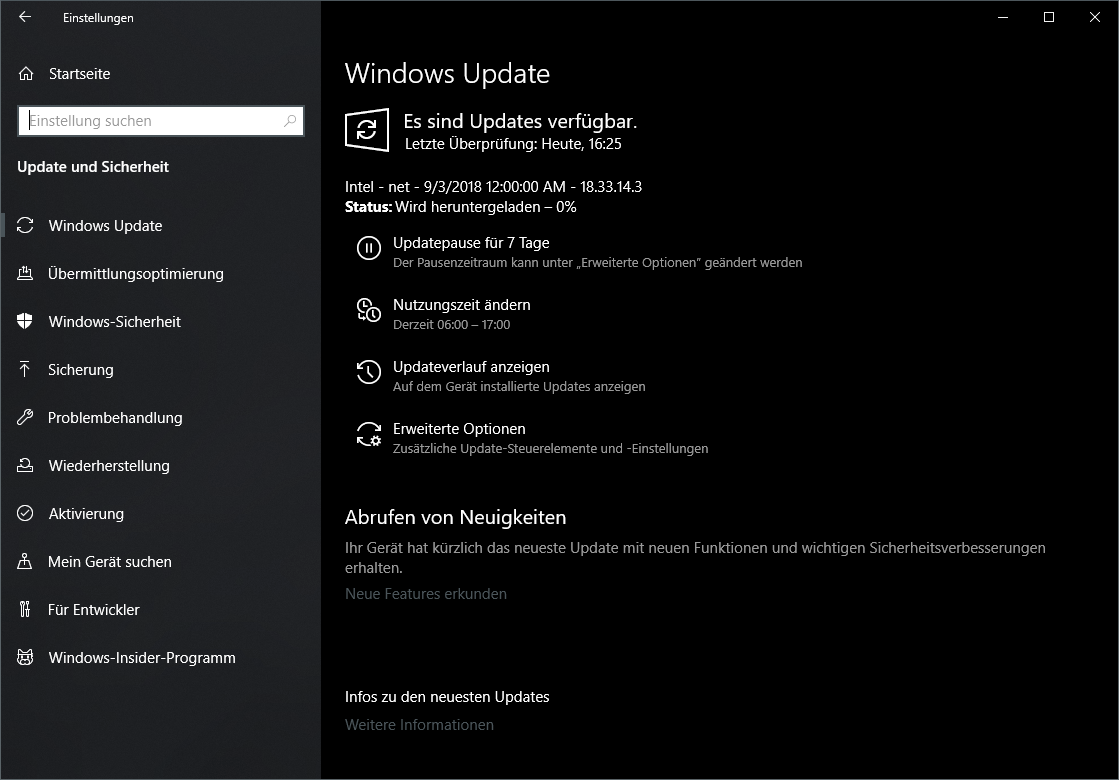Click the Intel net driver update entry

493,187
